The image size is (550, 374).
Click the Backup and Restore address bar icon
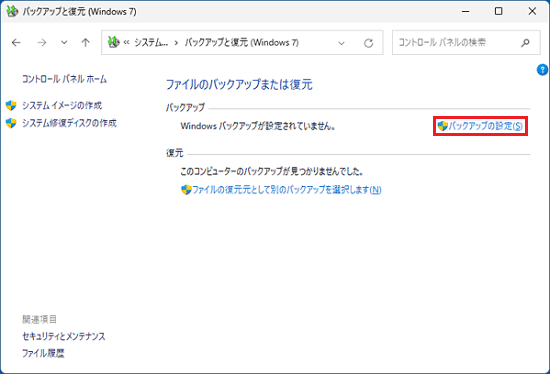113,42
